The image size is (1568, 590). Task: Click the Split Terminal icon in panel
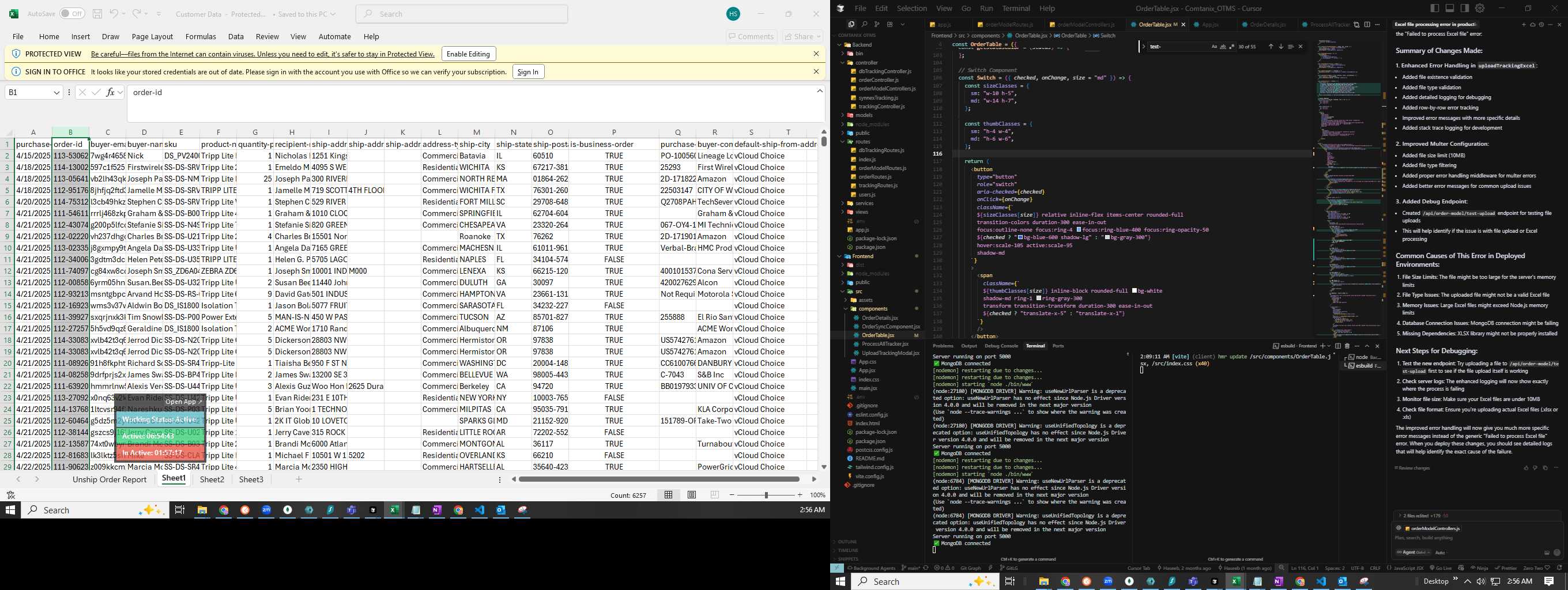click(x=1338, y=346)
